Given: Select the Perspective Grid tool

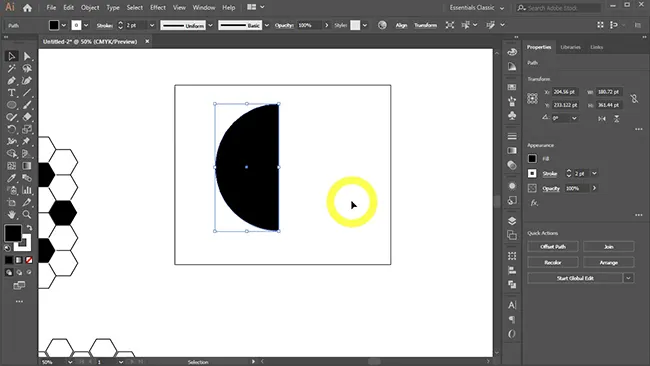Looking at the screenshot, I should (x=27, y=154).
